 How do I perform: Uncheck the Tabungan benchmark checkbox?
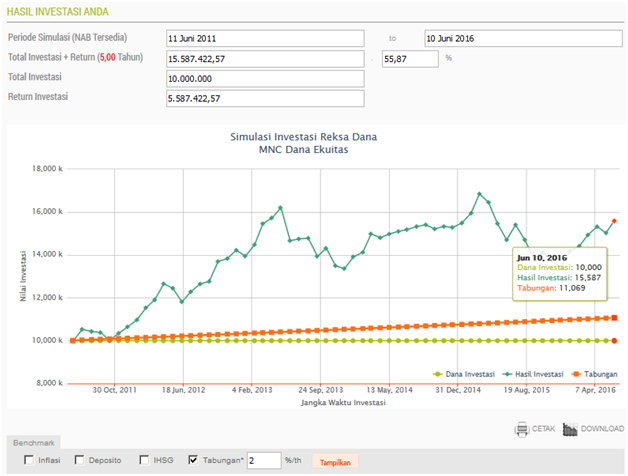click(193, 460)
